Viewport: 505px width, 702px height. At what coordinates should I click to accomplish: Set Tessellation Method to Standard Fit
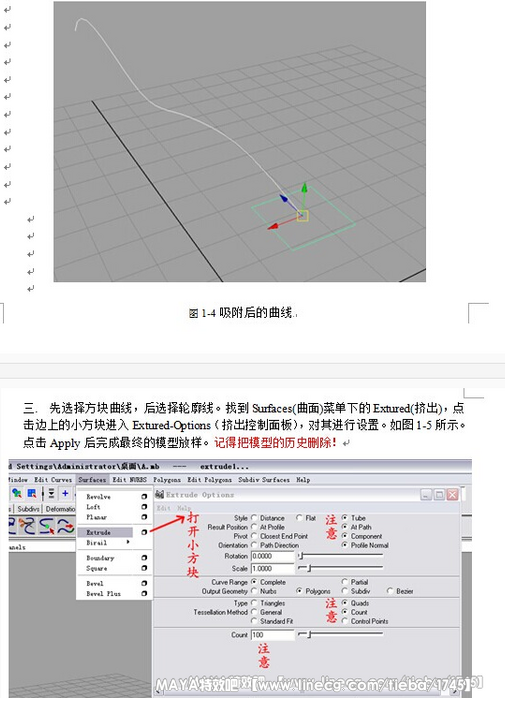(254, 621)
